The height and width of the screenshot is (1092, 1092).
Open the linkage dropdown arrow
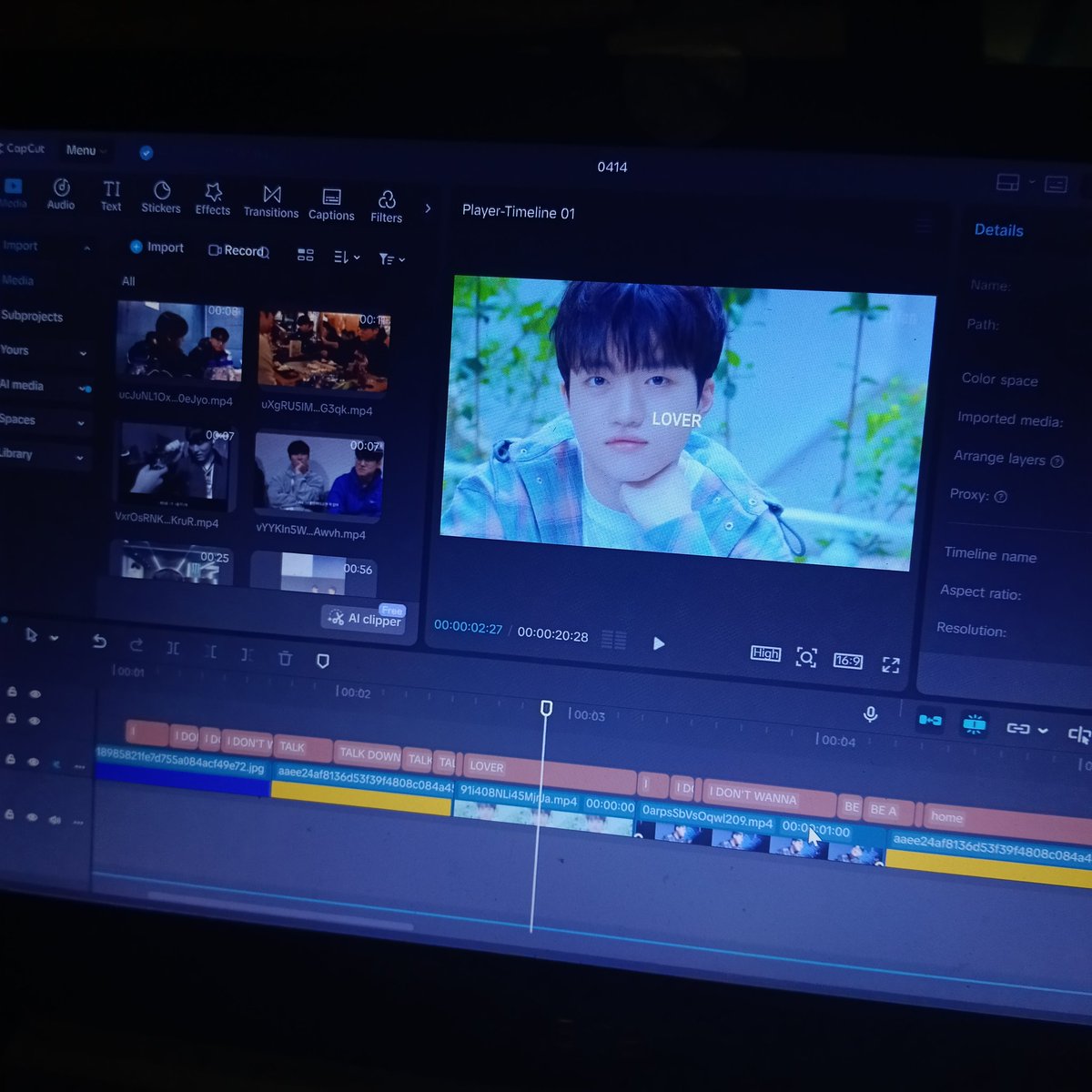[1043, 731]
